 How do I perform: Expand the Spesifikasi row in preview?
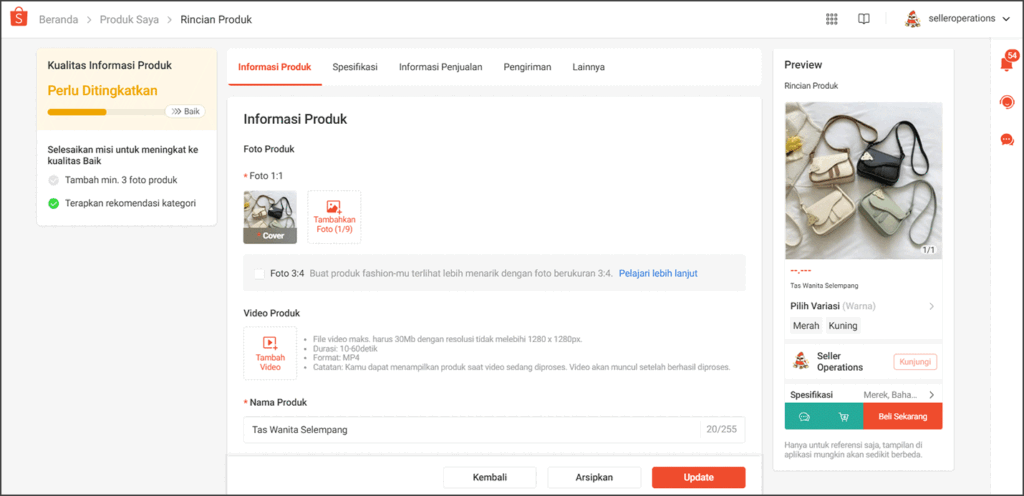pos(863,395)
